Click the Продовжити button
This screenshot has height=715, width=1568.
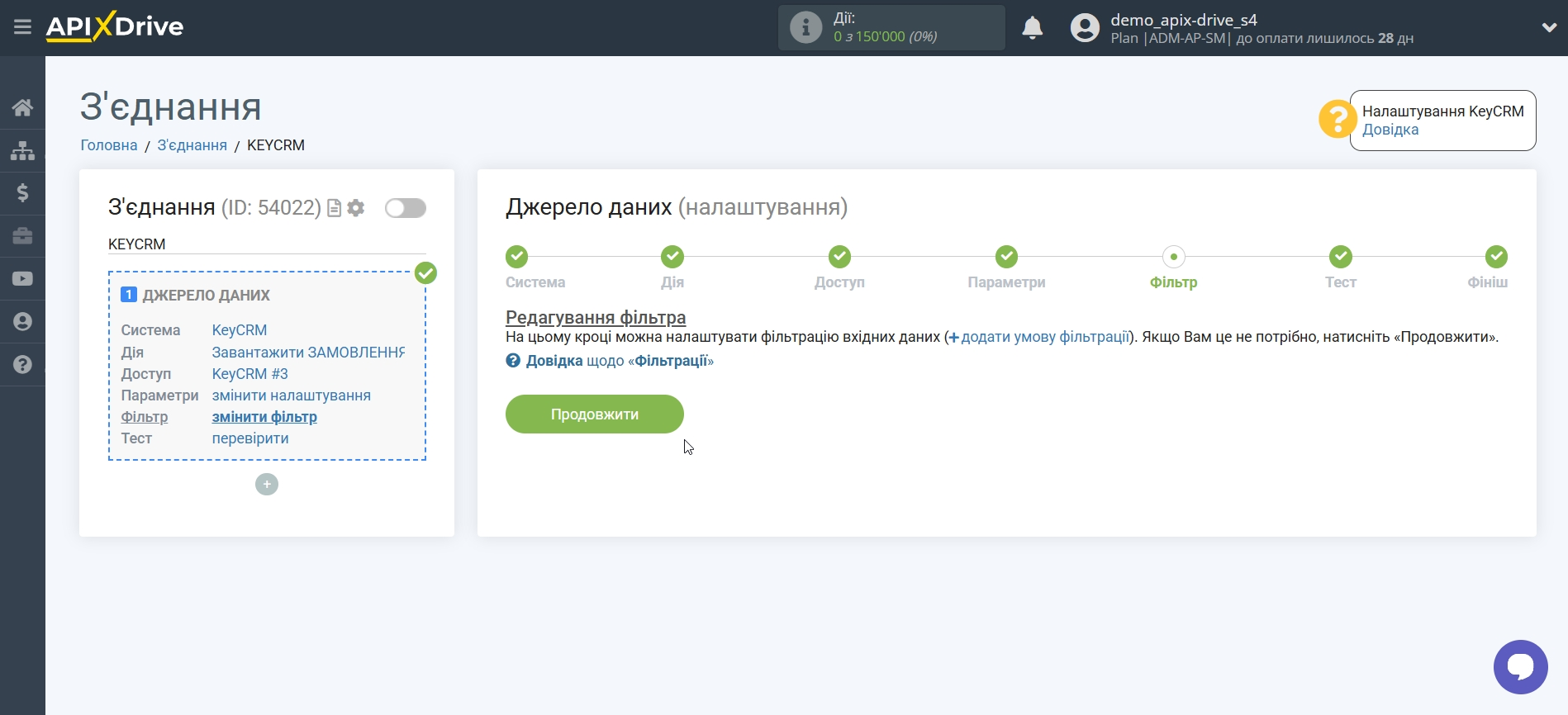pyautogui.click(x=595, y=414)
